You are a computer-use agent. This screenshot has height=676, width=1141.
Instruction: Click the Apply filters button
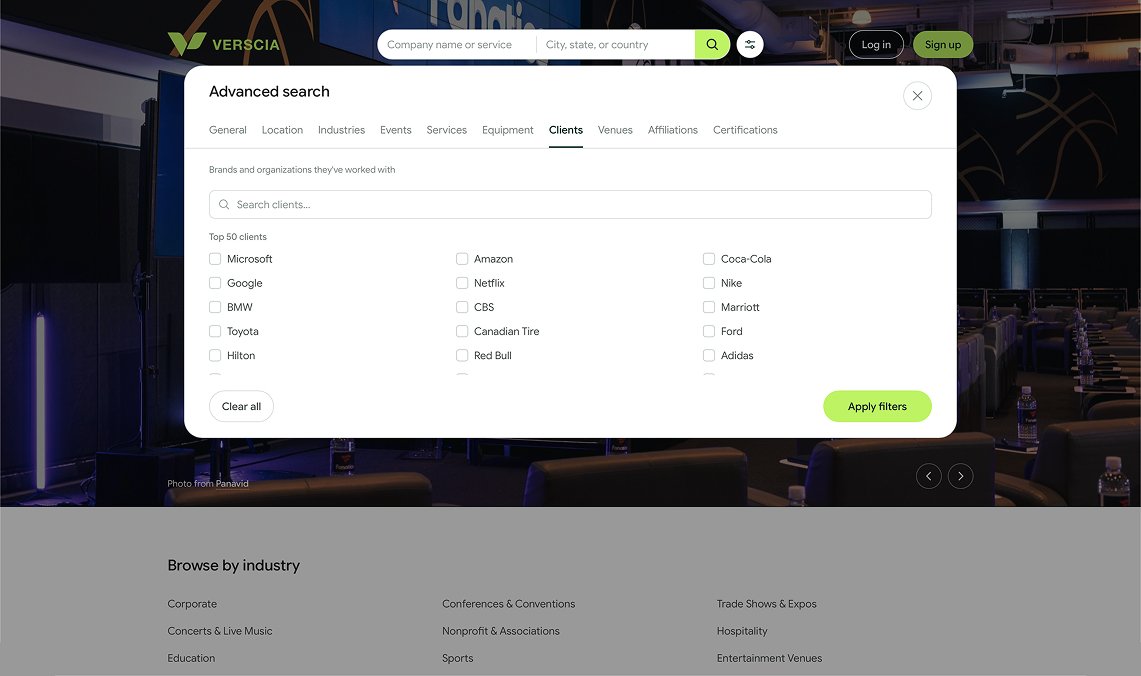[x=878, y=406]
